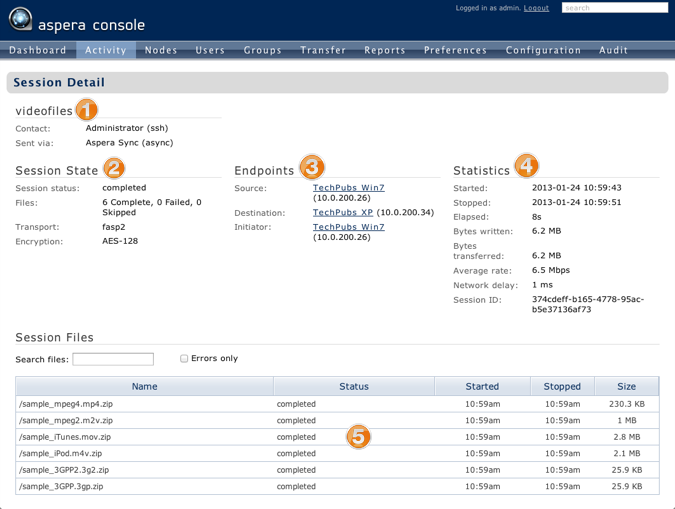Switch to the Activity tab

coord(106,50)
